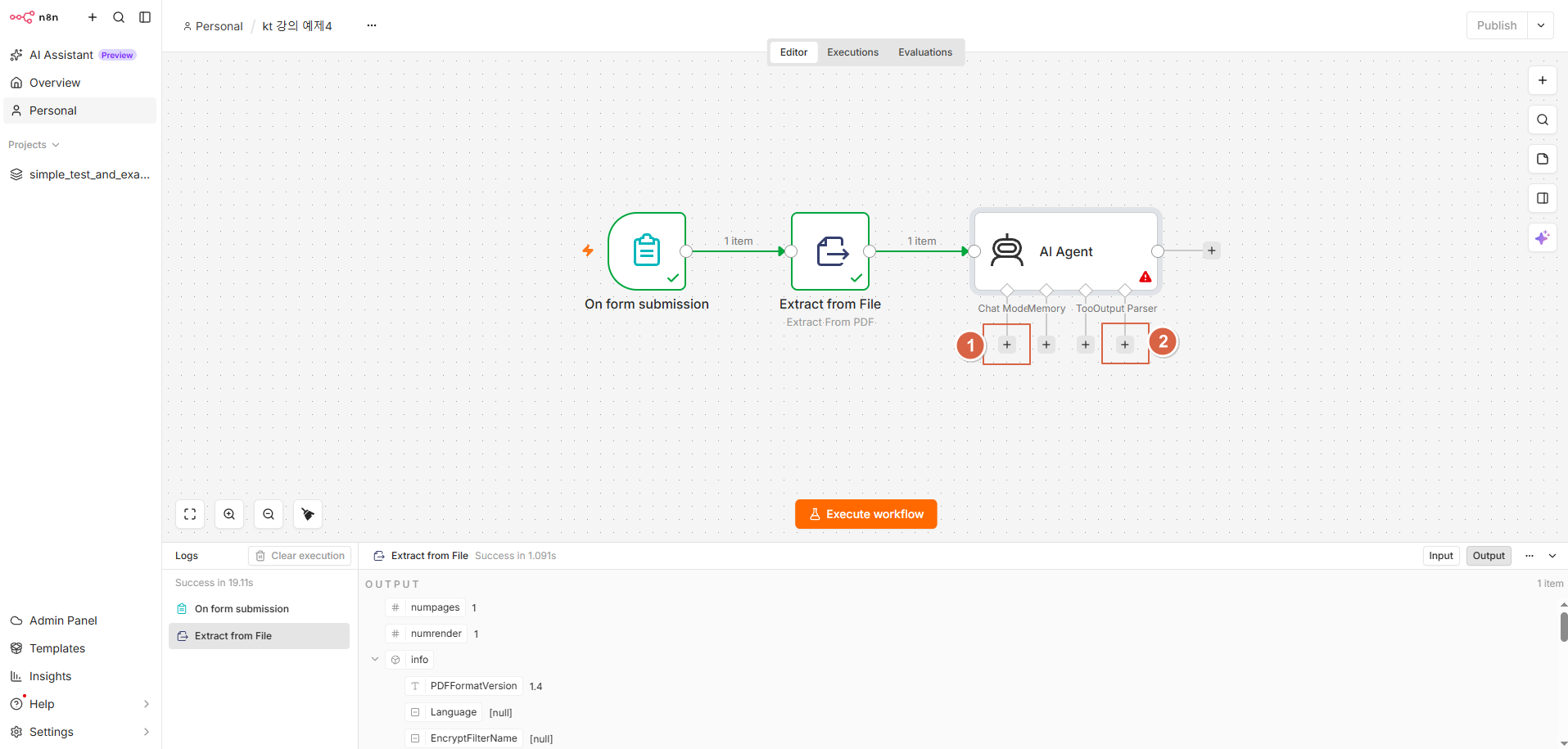Screen dimensions: 1568x749
Task: Expand the Projects section in sidebar
Action: [34, 145]
